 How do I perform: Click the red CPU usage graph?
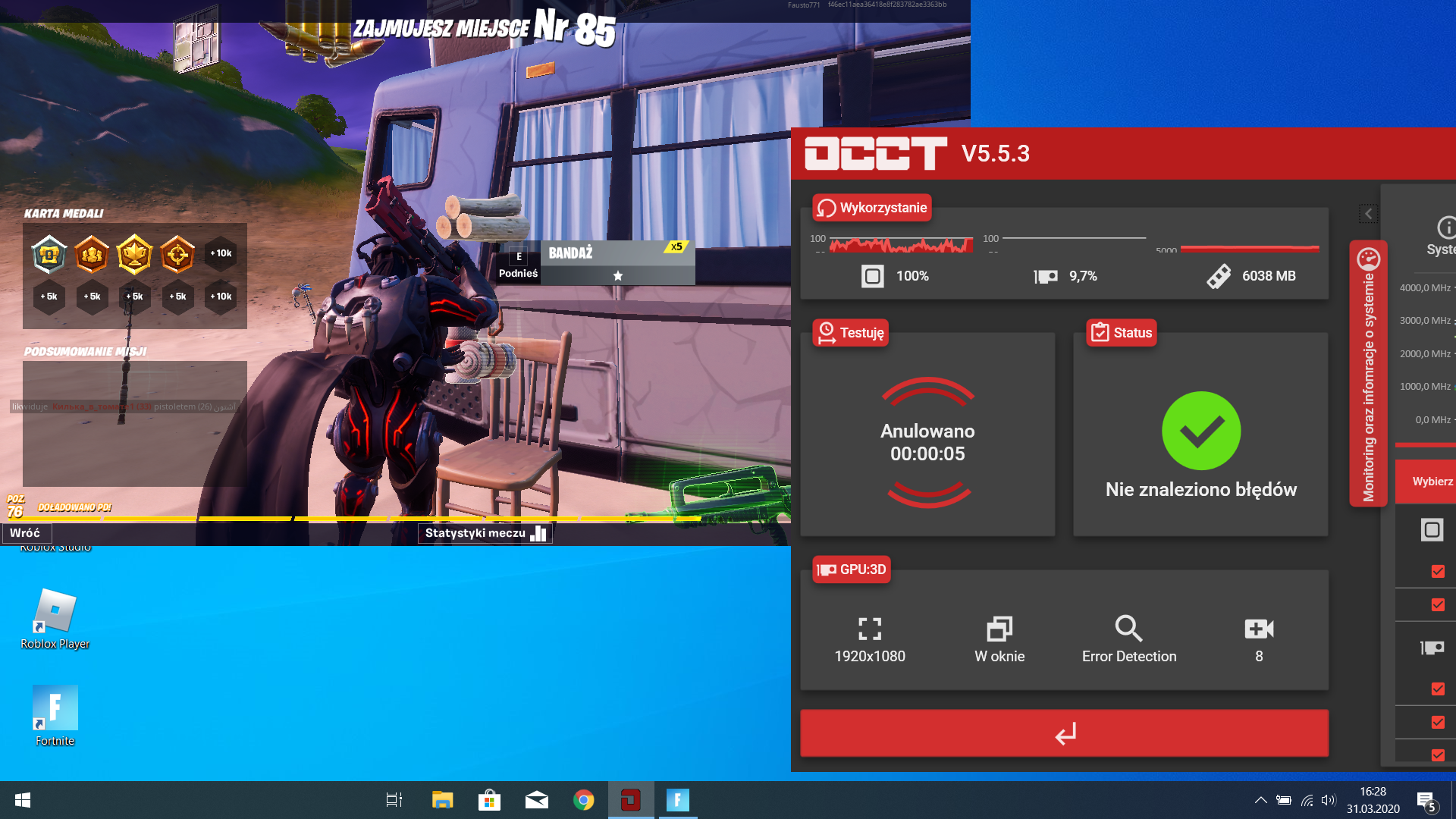pos(901,244)
